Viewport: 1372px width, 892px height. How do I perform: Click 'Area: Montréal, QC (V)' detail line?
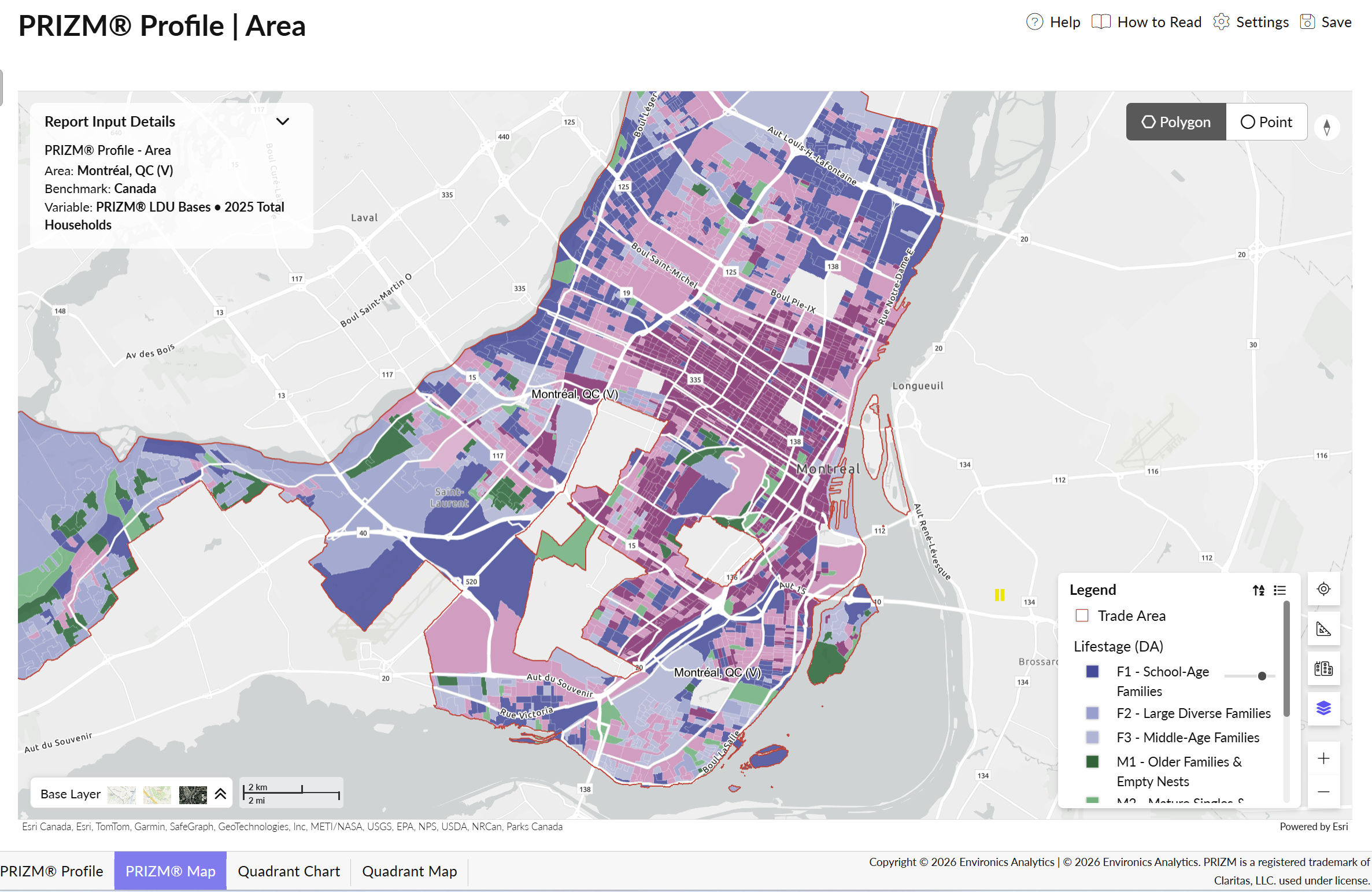click(109, 171)
